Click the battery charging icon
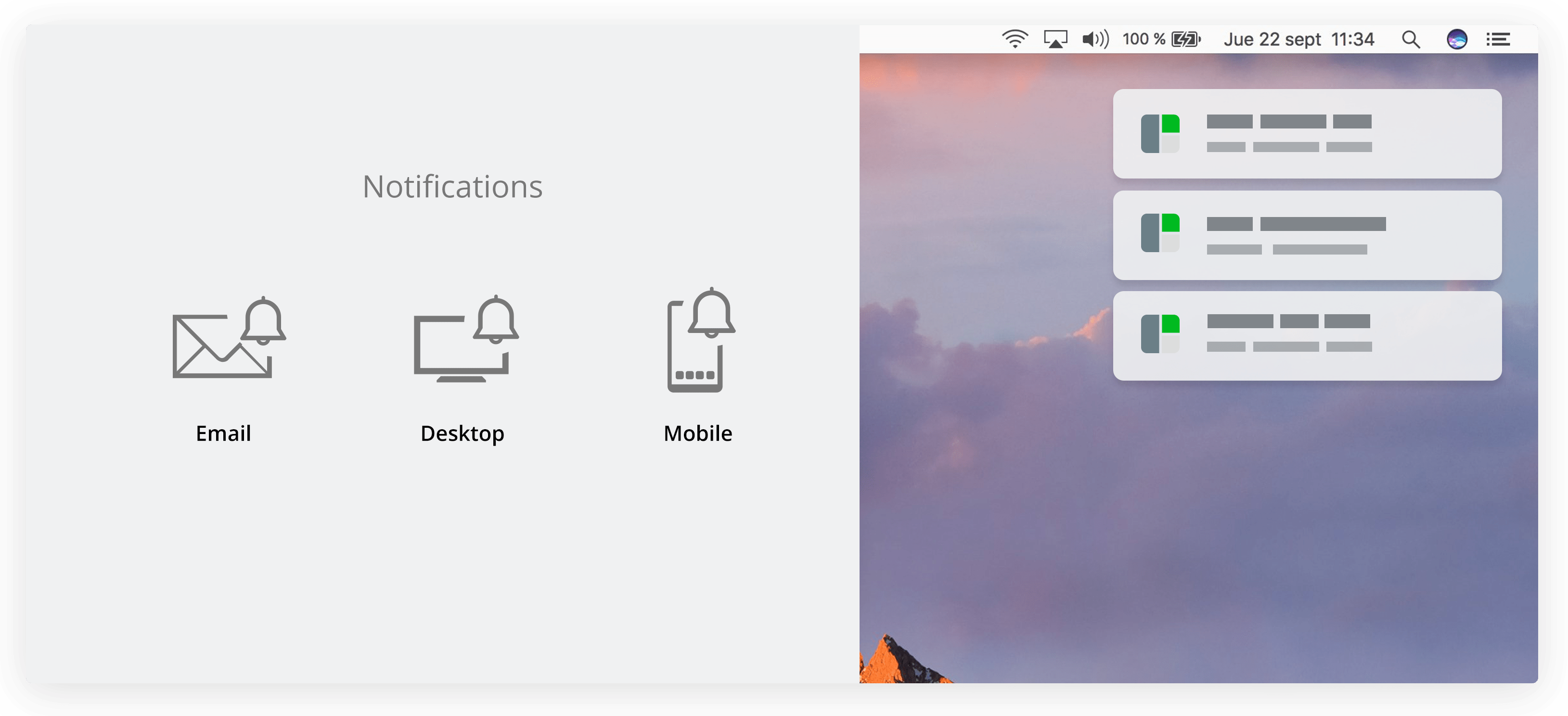1568x716 pixels. (x=1186, y=39)
